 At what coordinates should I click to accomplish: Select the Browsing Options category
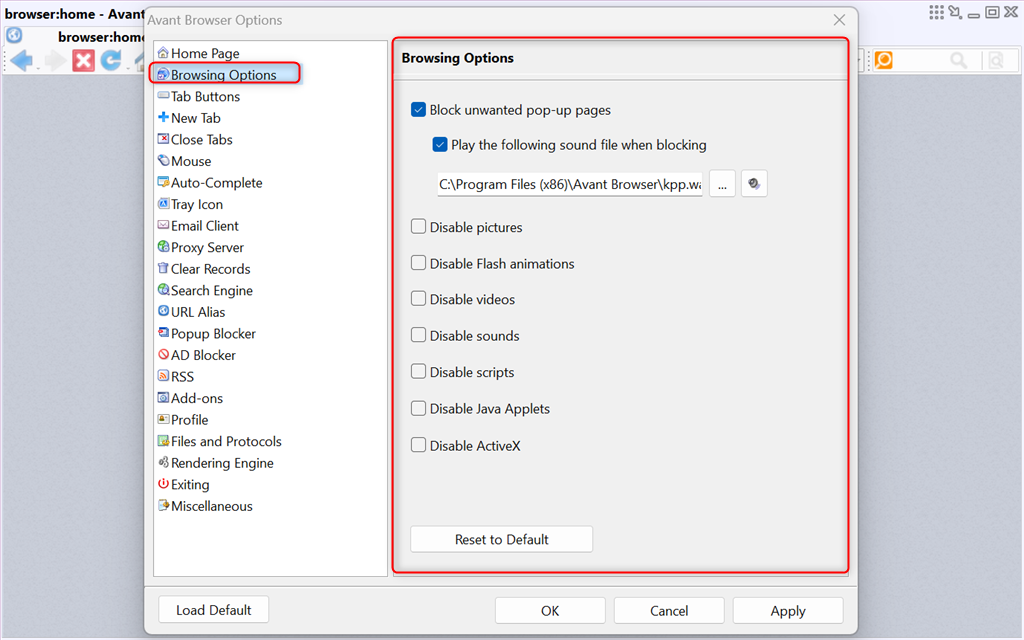pos(217,75)
